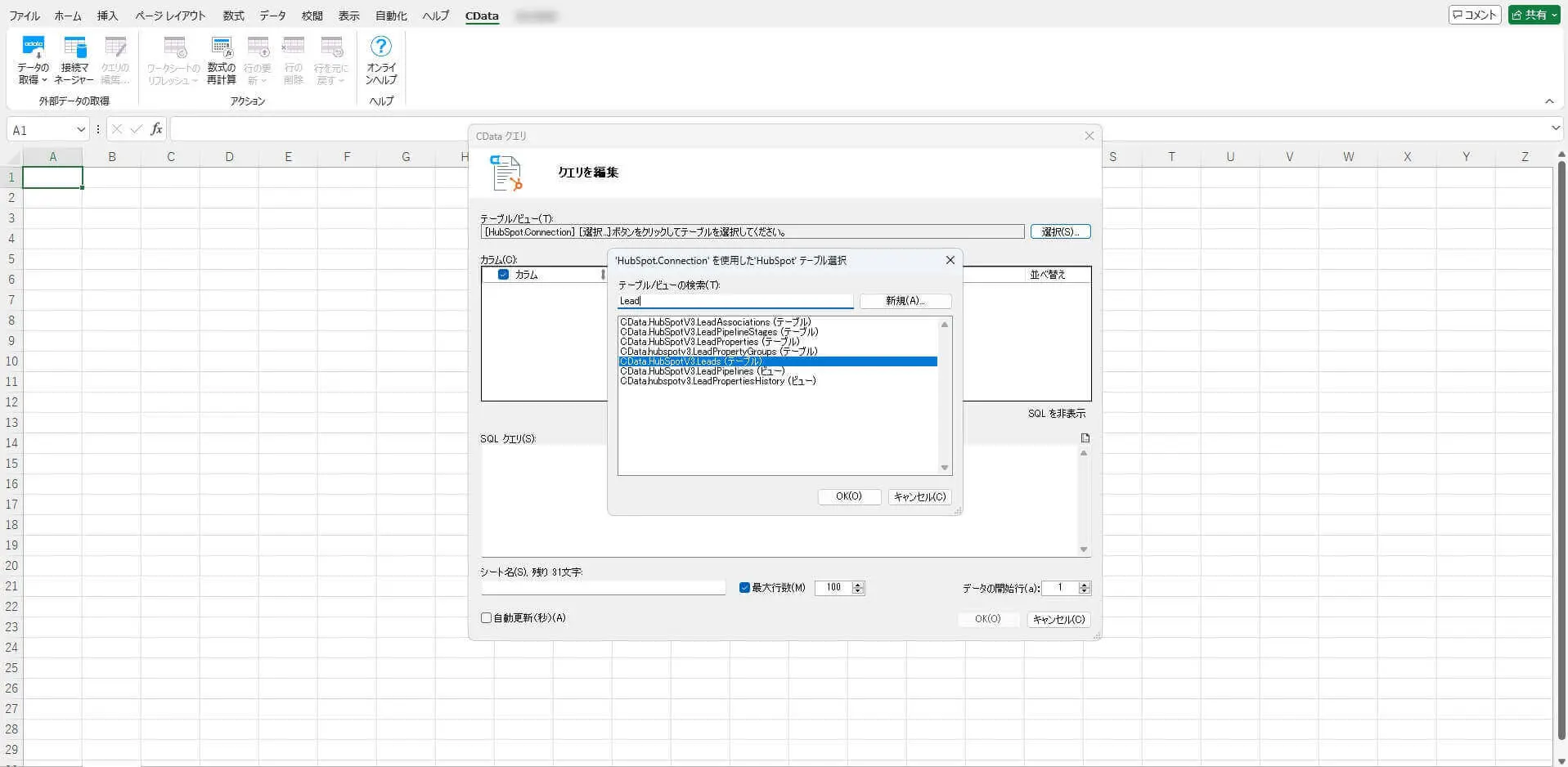The height and width of the screenshot is (767, 1568).
Task: Toggle the カラム select-all checkbox
Action: click(x=503, y=275)
